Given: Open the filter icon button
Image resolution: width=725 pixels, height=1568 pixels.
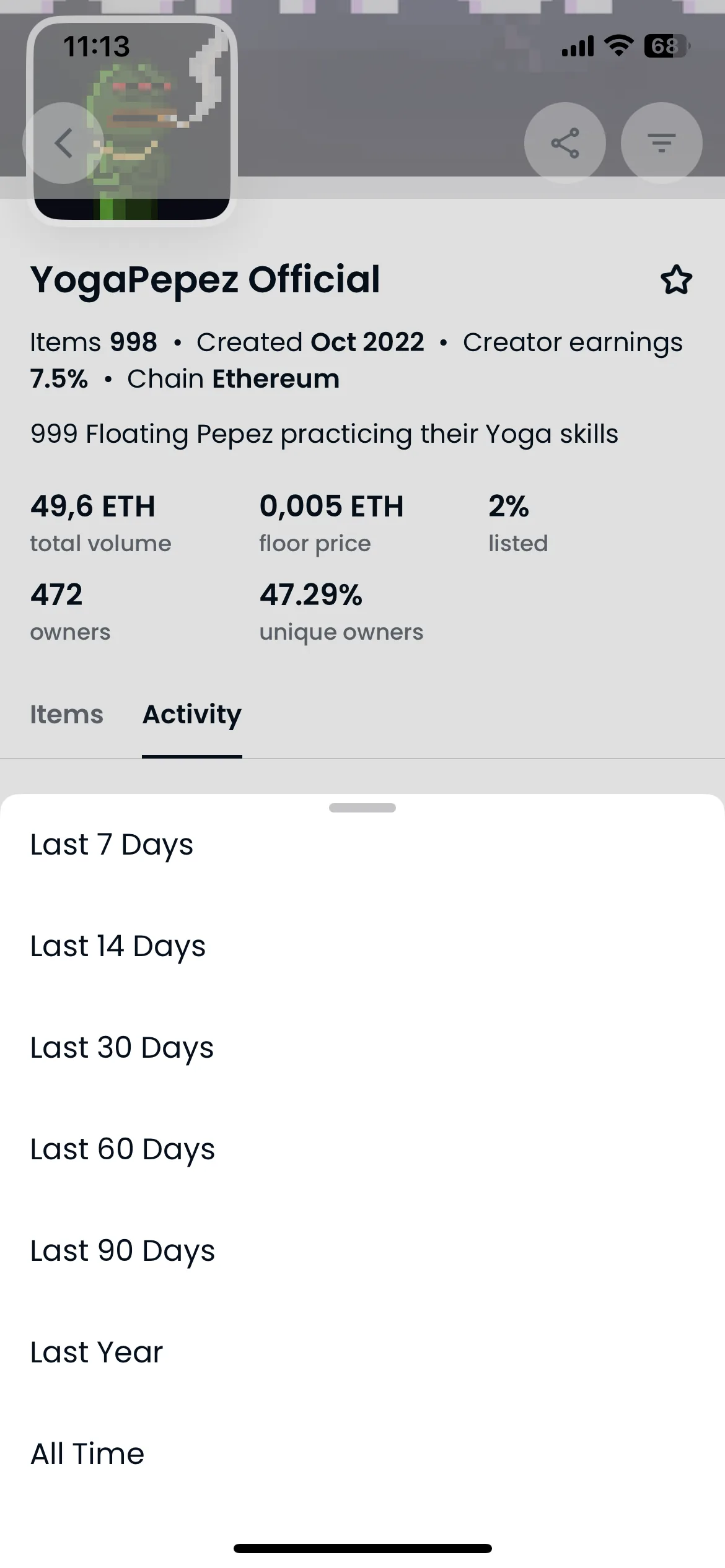Looking at the screenshot, I should pyautogui.click(x=662, y=143).
